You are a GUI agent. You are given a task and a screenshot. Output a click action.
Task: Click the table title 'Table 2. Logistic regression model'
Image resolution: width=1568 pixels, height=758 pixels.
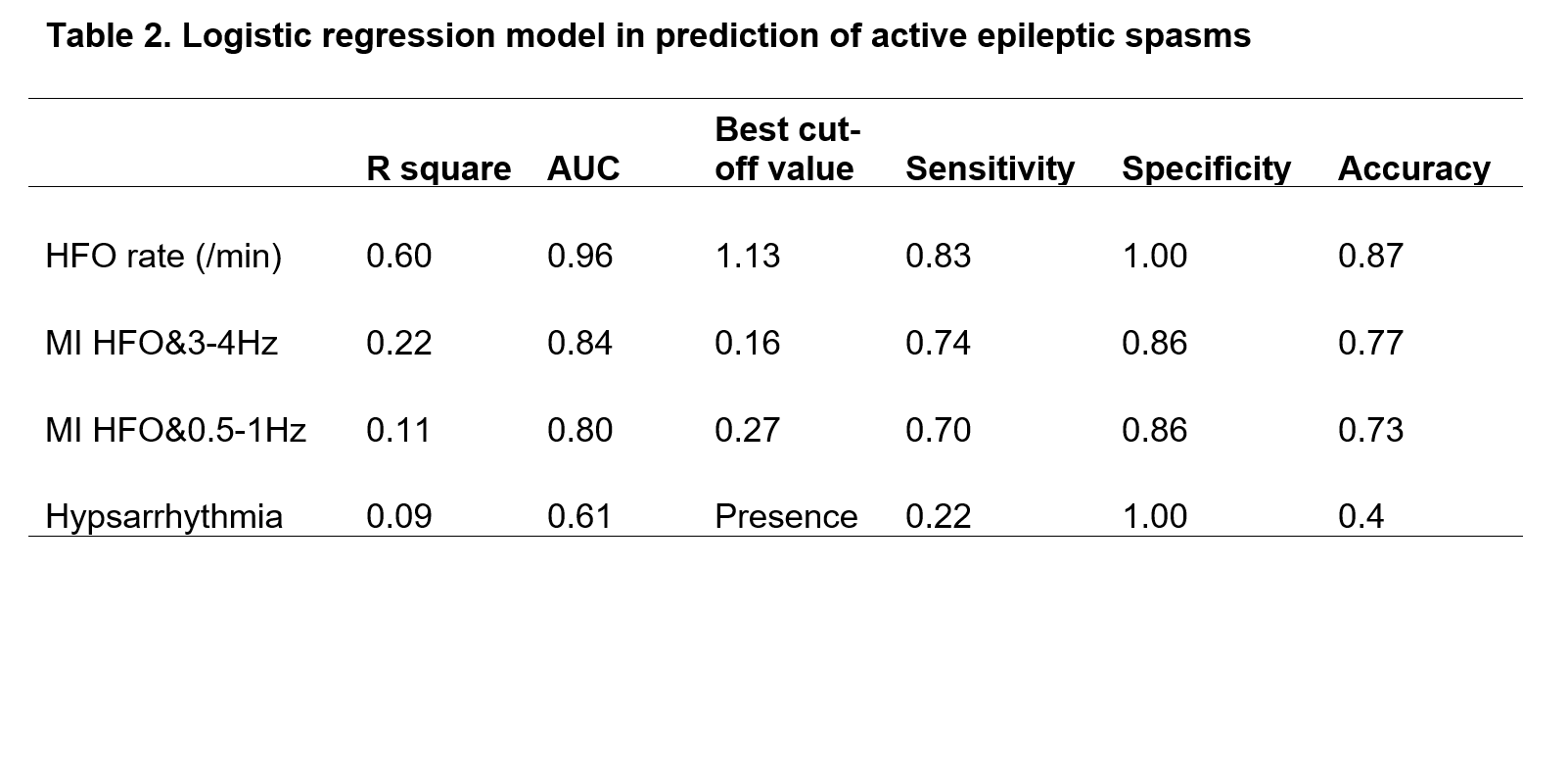(x=648, y=36)
